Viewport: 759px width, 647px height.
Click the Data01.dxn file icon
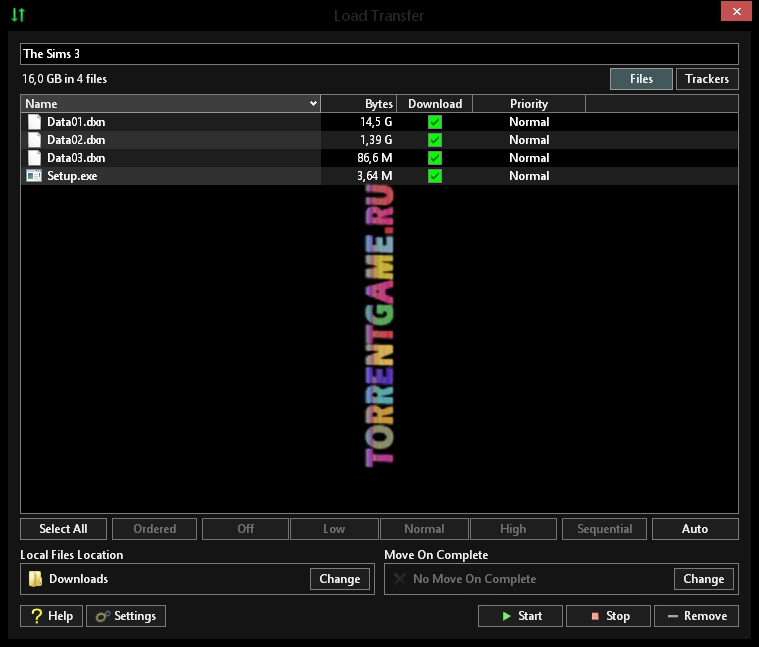tap(34, 122)
